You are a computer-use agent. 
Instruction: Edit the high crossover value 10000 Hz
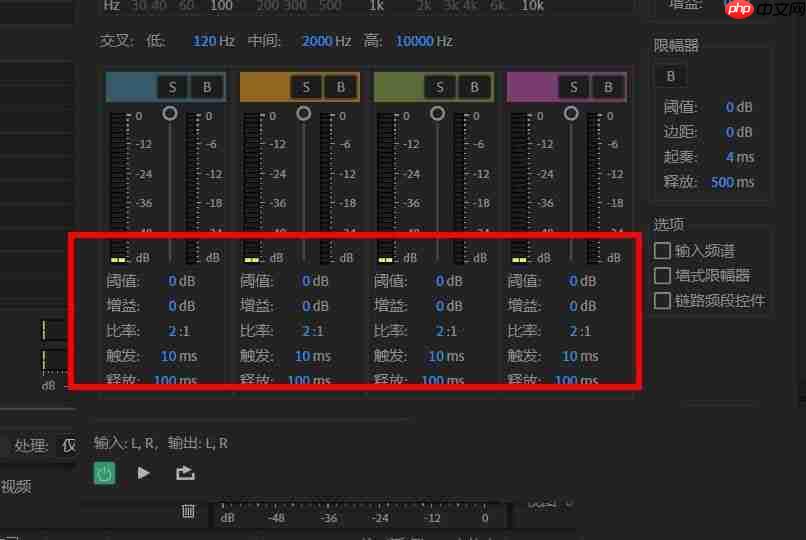424,41
